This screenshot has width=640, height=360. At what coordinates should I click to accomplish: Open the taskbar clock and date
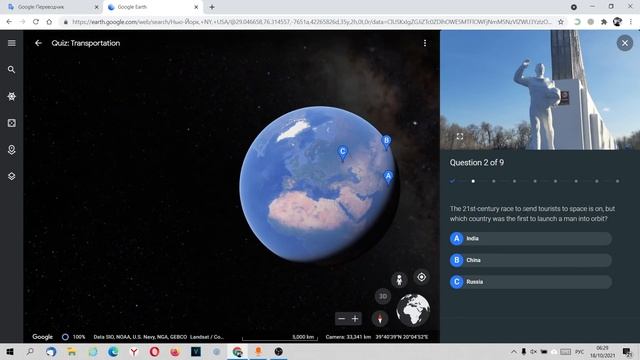[602, 351]
